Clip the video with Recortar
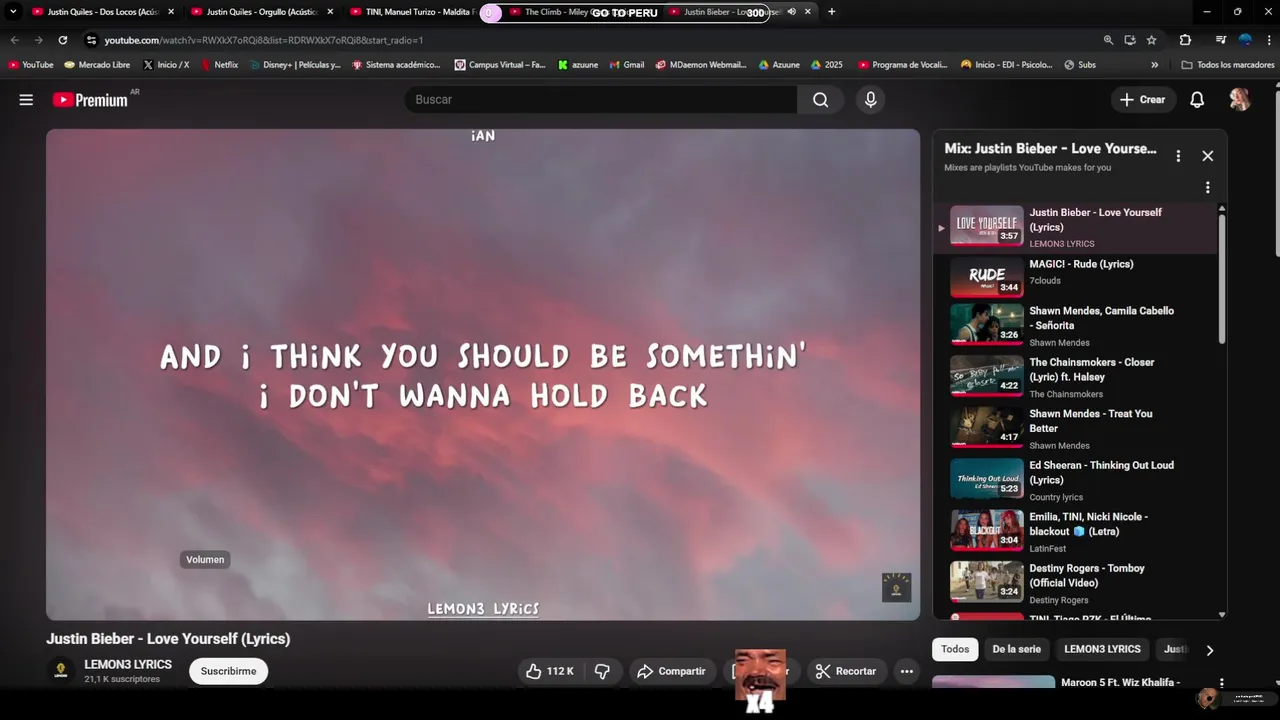This screenshot has width=1280, height=720. pos(846,671)
